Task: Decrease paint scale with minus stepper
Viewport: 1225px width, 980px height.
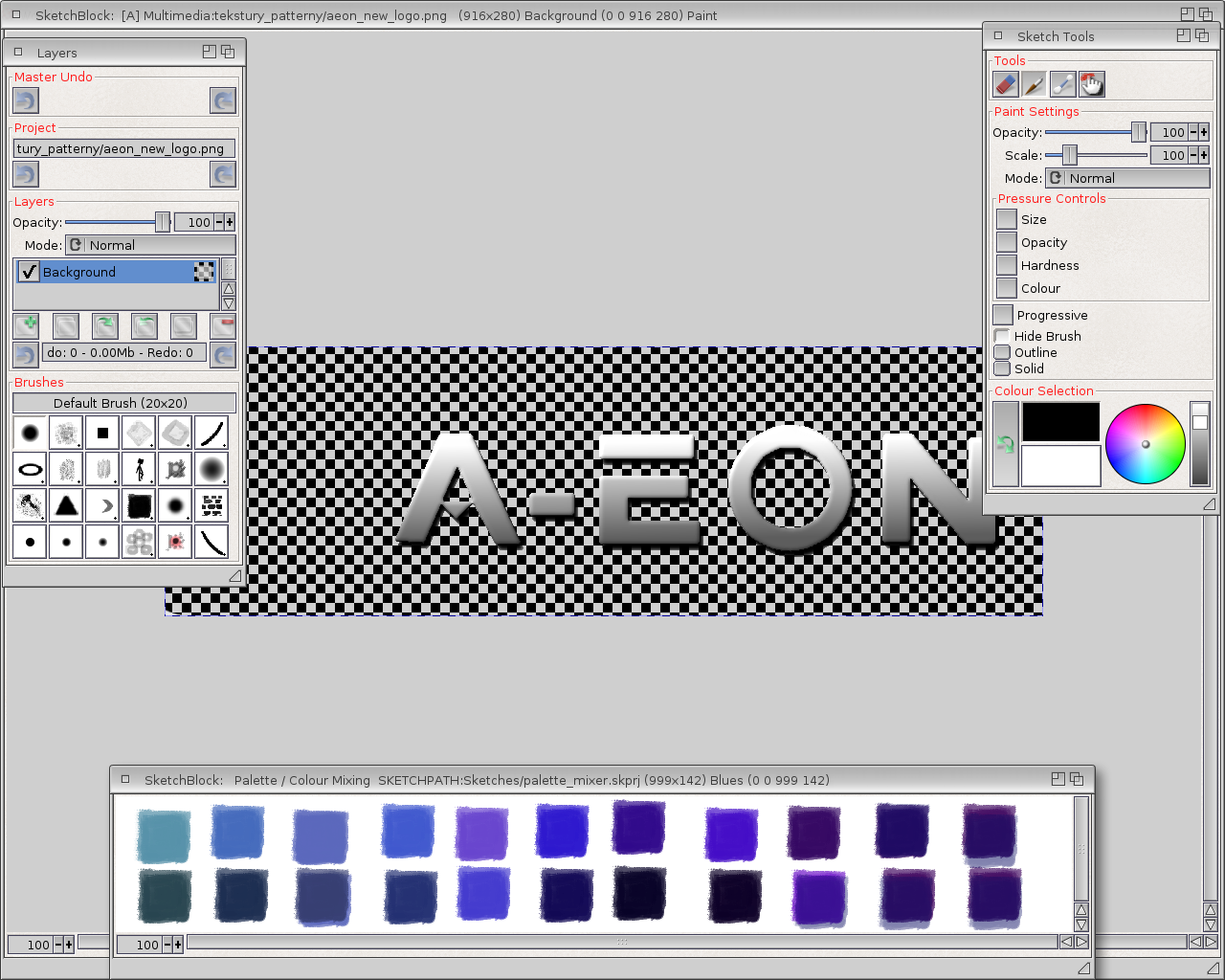Action: coord(1193,155)
